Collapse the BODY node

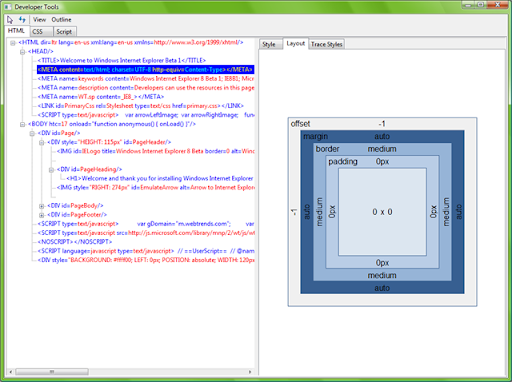(22, 124)
